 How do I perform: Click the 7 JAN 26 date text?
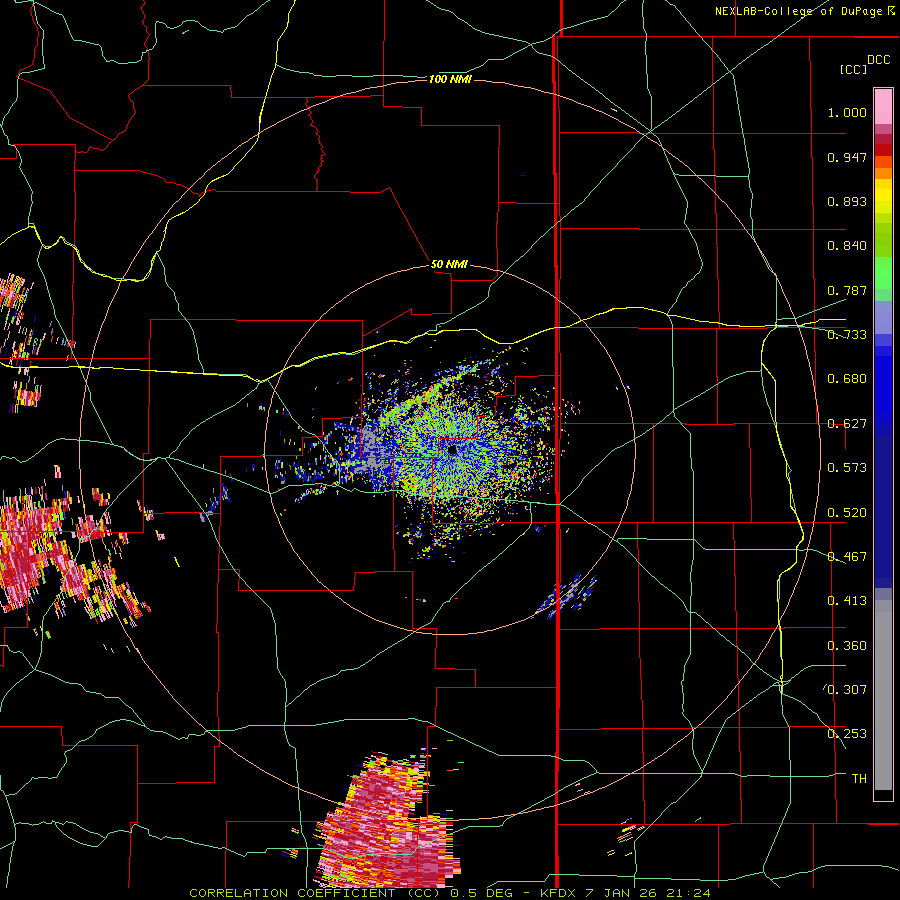coord(622,893)
